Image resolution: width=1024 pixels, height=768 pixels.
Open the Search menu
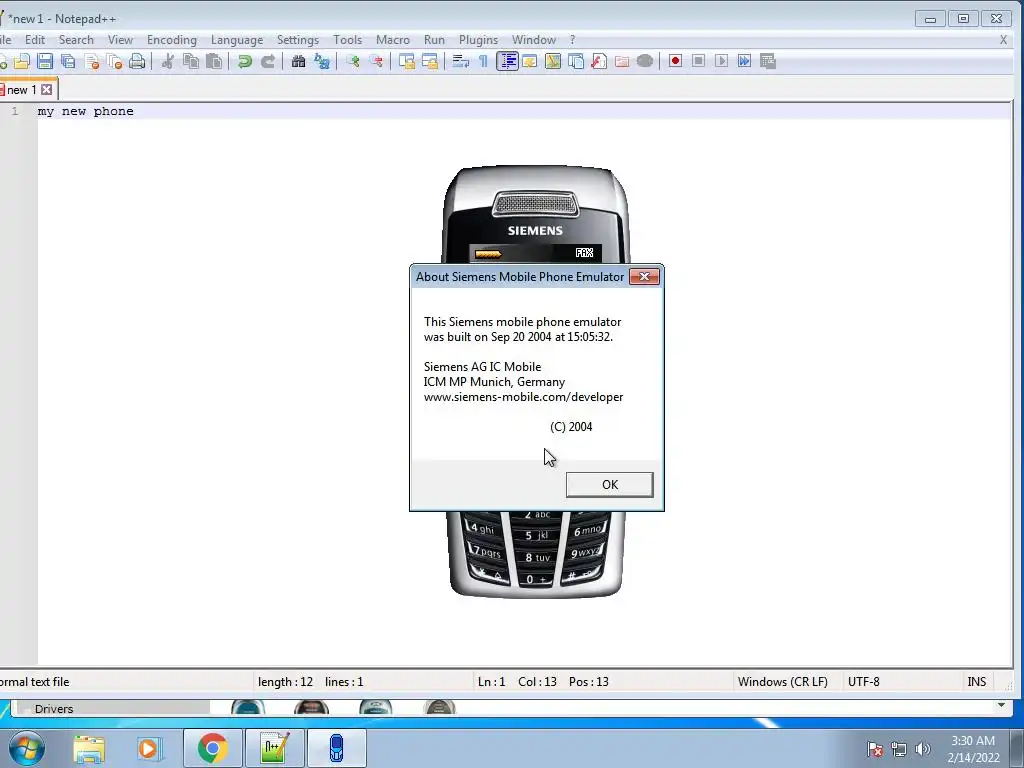[x=76, y=40]
